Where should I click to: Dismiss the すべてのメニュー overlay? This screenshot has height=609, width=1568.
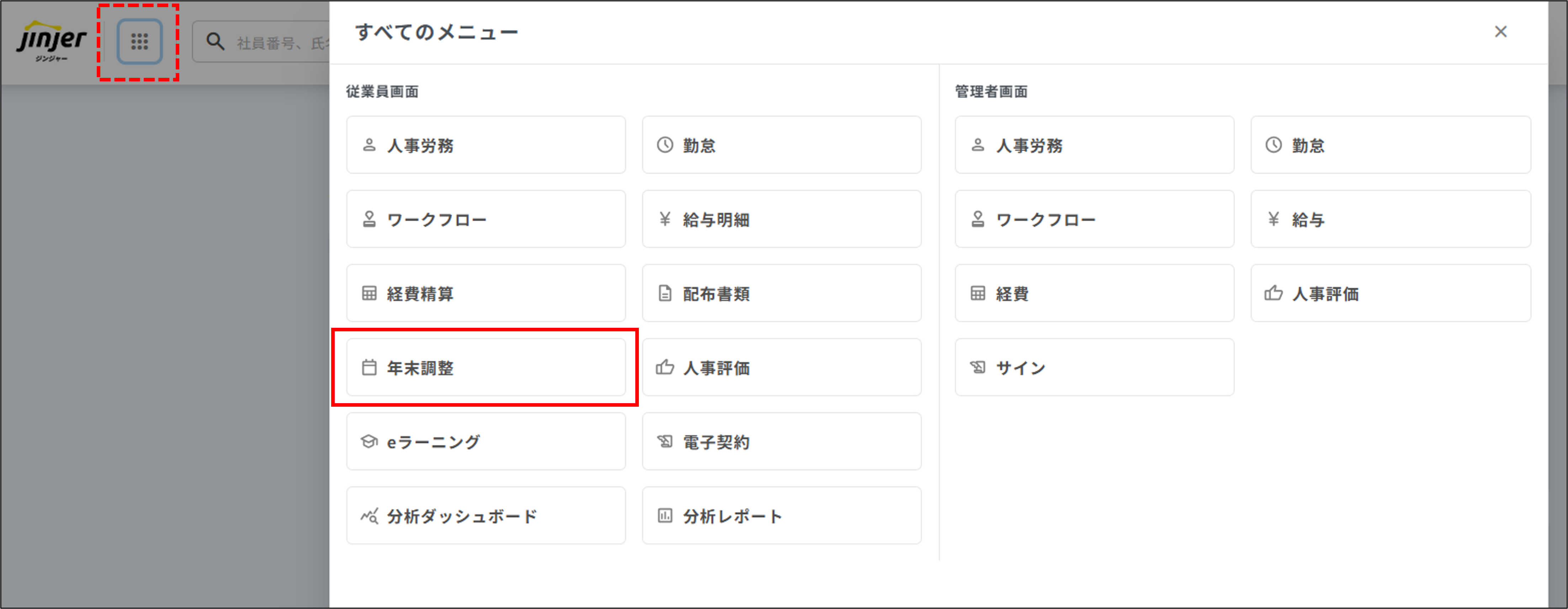pyautogui.click(x=1501, y=32)
